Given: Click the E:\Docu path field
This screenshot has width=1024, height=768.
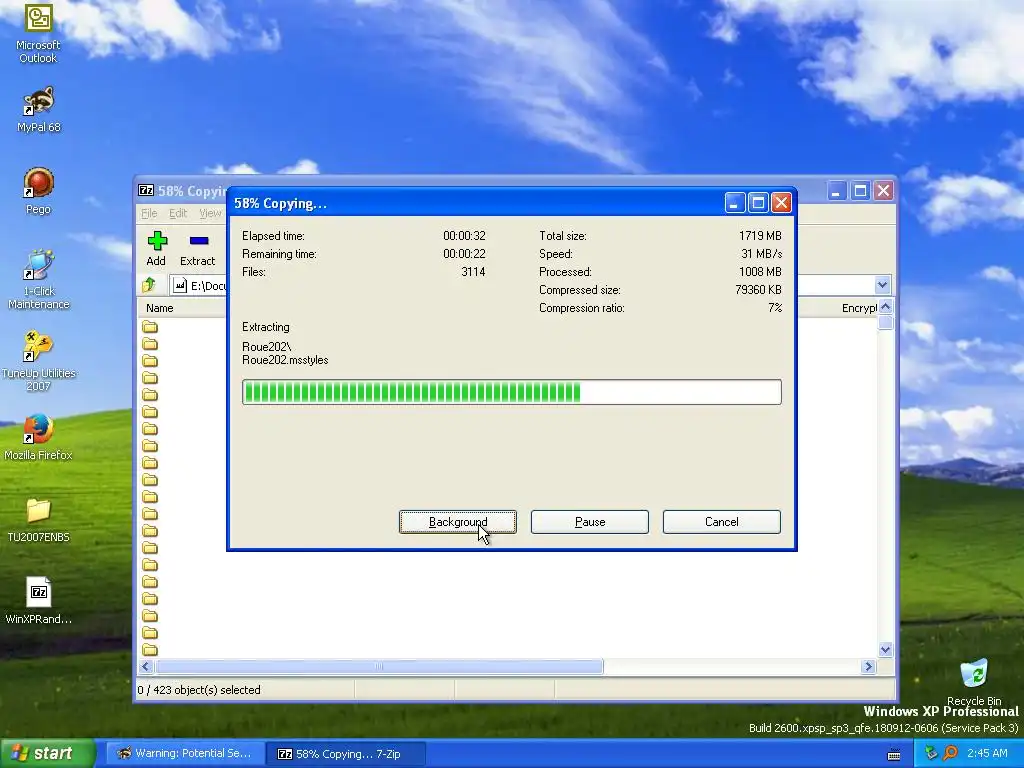Looking at the screenshot, I should (x=199, y=285).
